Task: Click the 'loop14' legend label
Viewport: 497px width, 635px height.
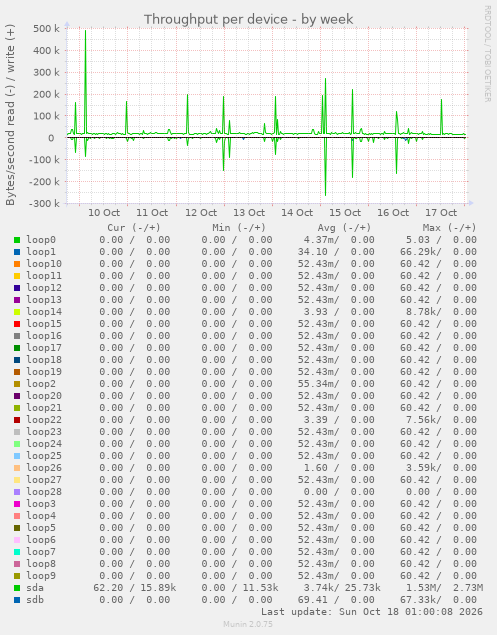Action: click(x=44, y=312)
